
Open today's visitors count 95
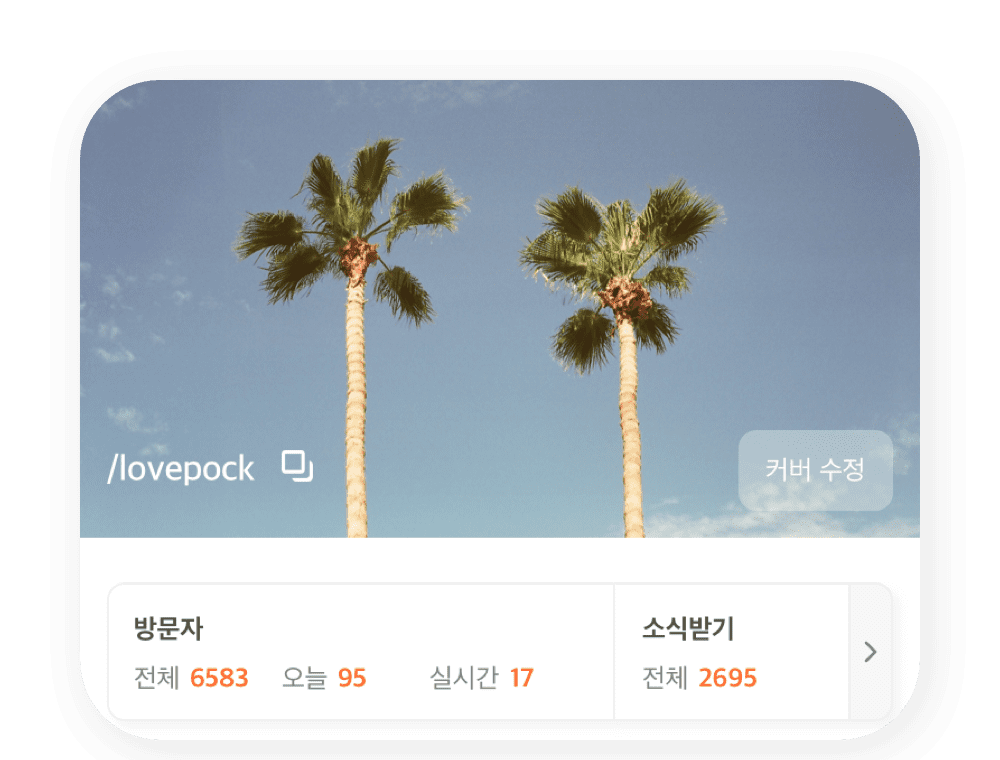coord(352,677)
